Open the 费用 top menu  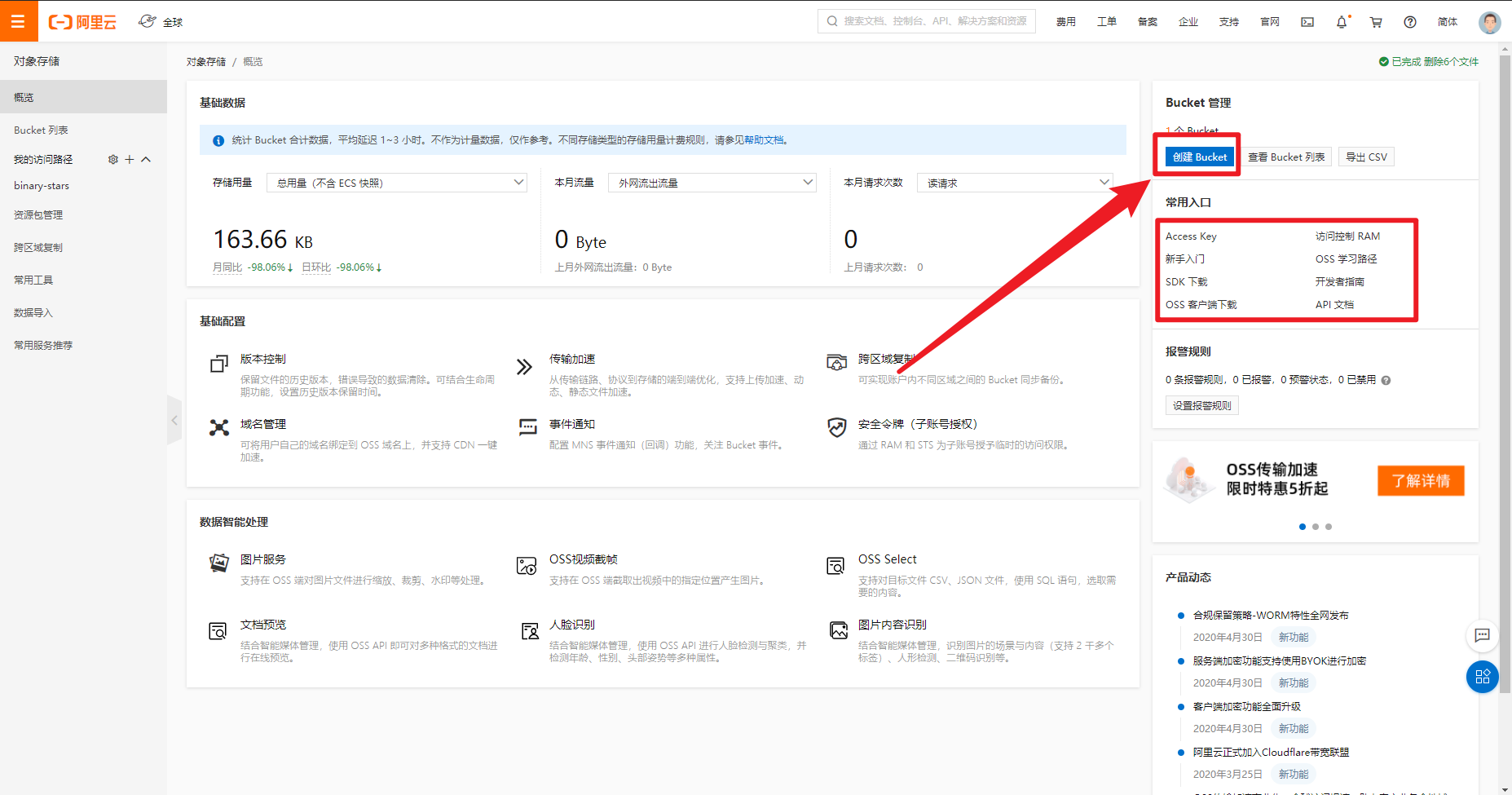1065,22
